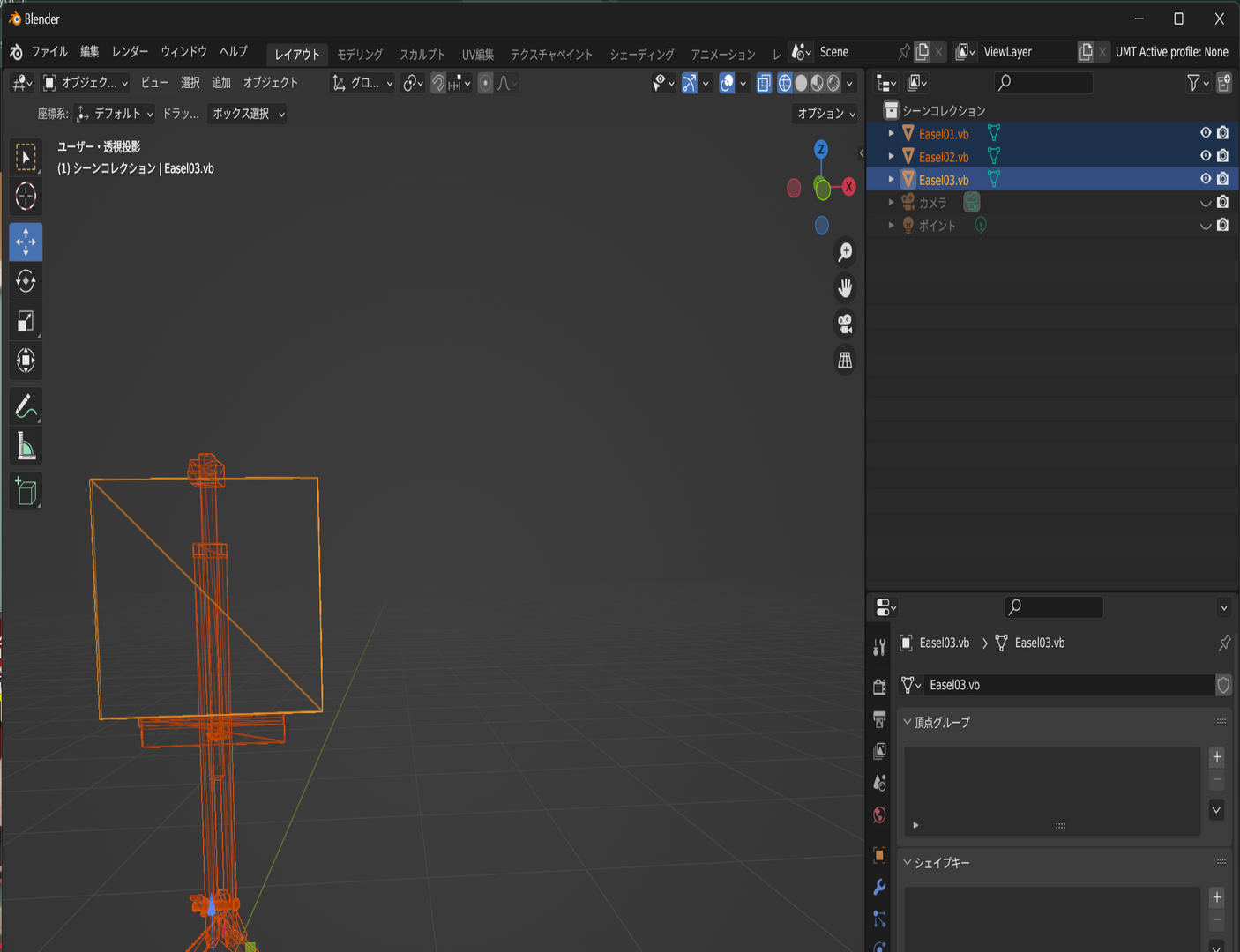The width and height of the screenshot is (1240, 952).
Task: Switch to the UV編集 workspace tab
Action: pyautogui.click(x=478, y=55)
